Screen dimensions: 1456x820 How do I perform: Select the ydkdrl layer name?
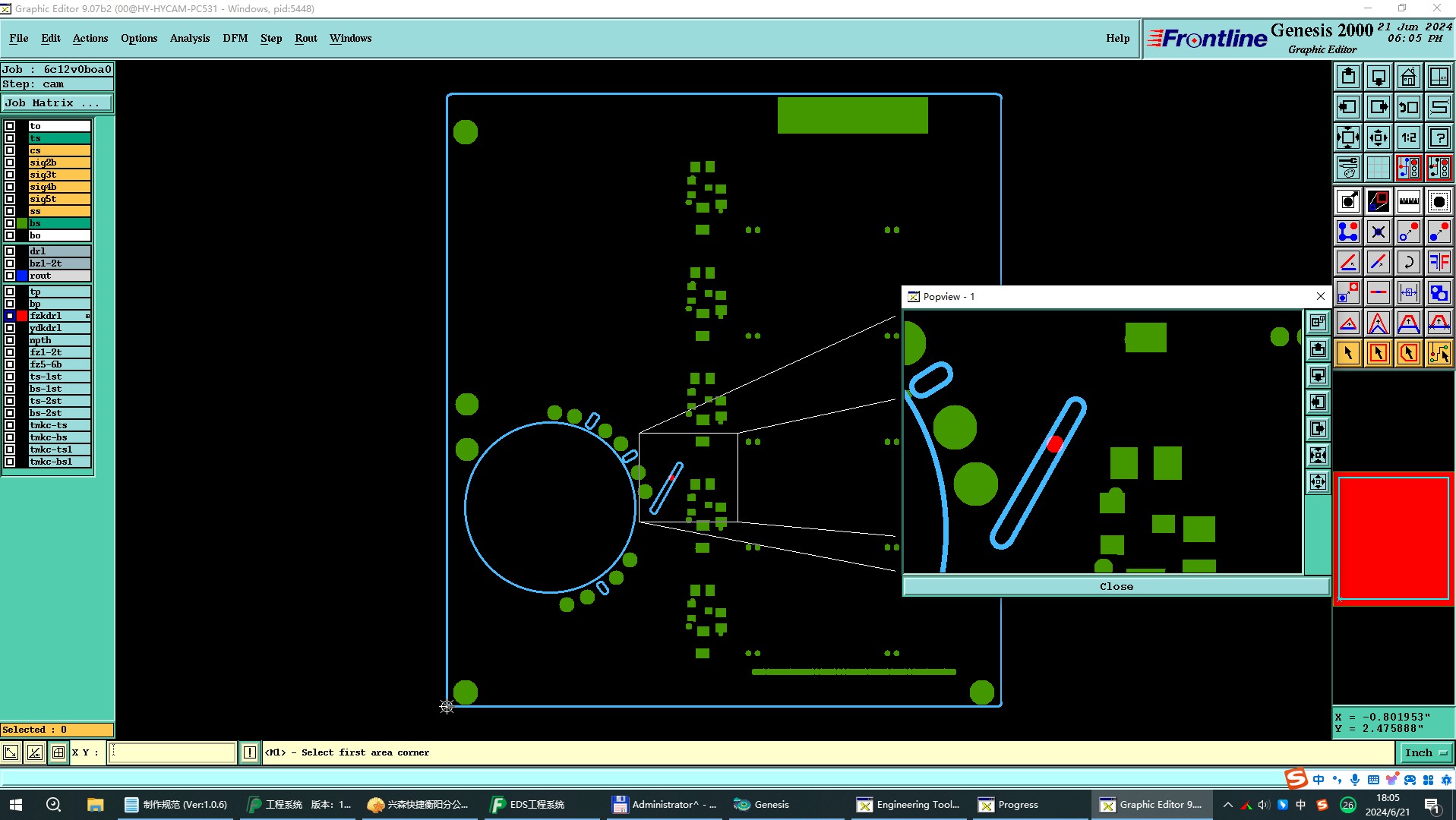(x=59, y=328)
